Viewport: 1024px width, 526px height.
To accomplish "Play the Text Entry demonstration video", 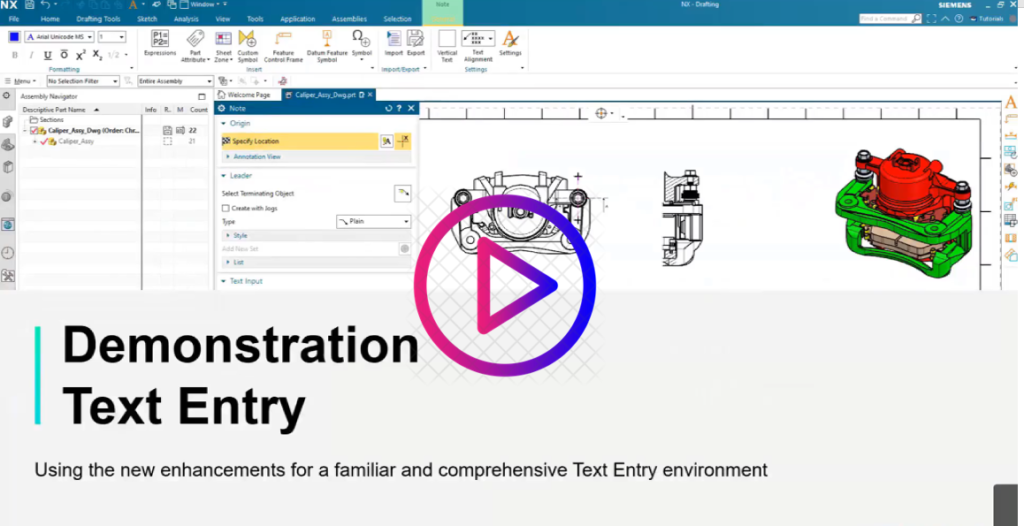I will [x=504, y=285].
